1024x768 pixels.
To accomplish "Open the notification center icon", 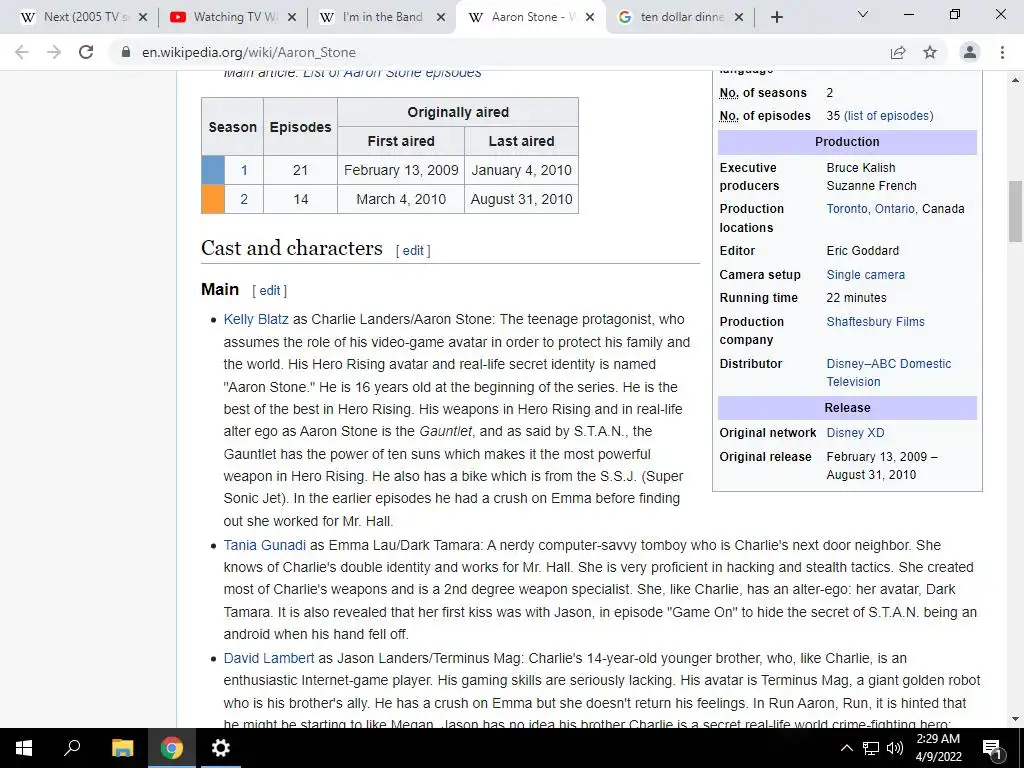I will 992,748.
